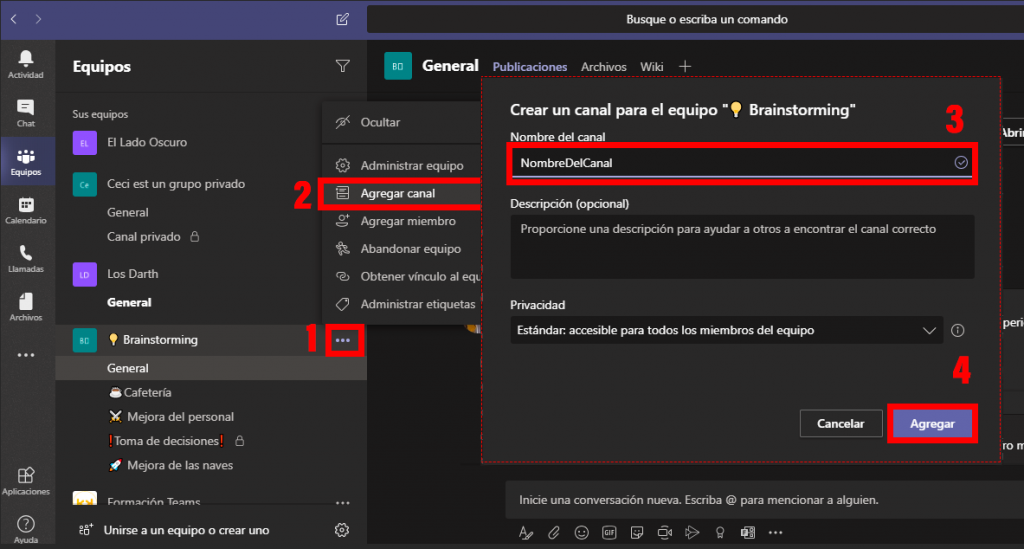
Task: Open the Aplicaciones store icon
Action: (26, 479)
